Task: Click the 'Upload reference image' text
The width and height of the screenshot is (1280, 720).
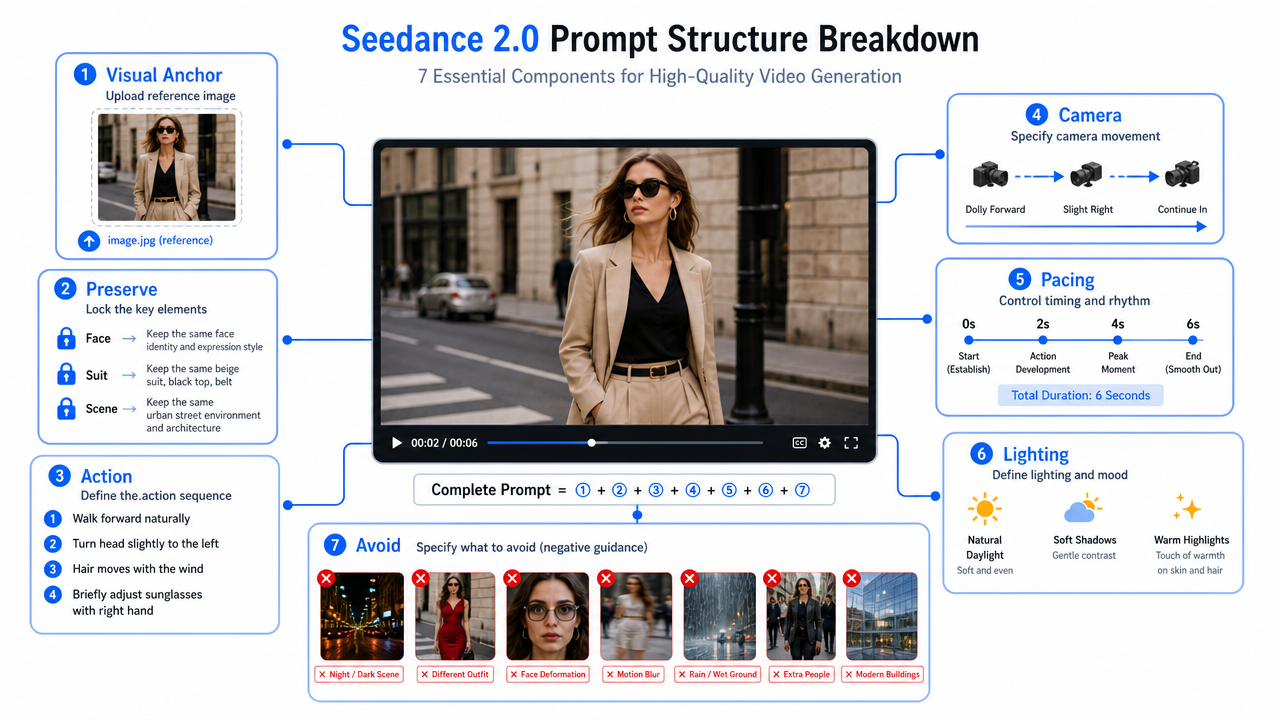Action: (171, 96)
